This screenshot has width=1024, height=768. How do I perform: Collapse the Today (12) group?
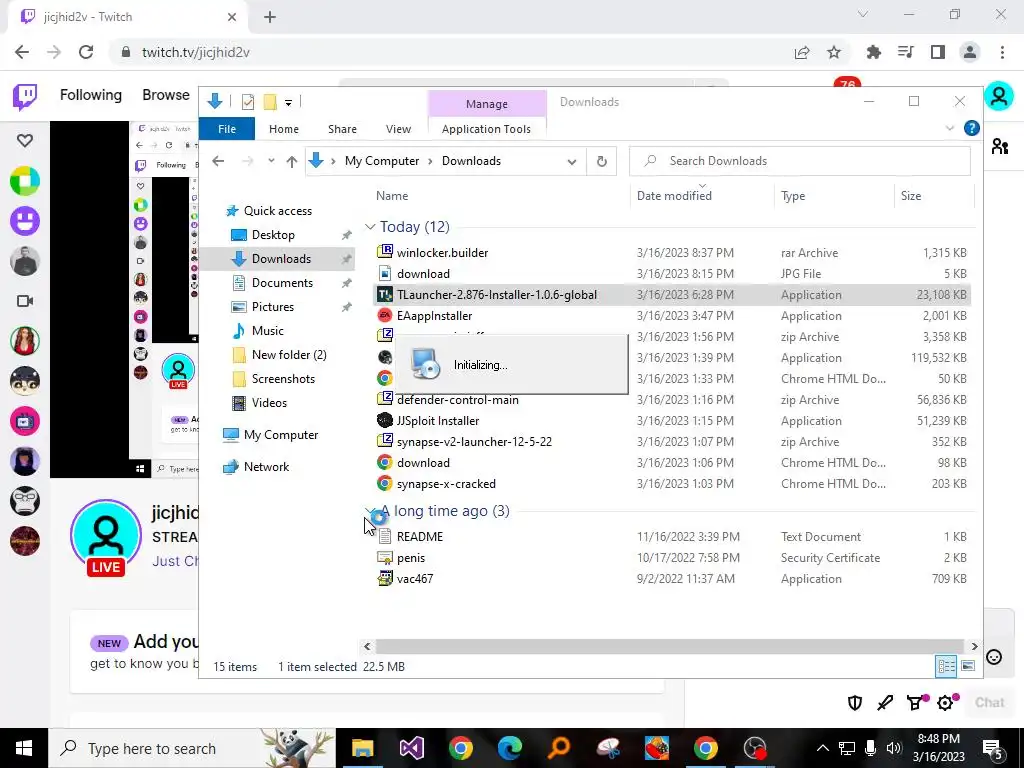pos(370,227)
